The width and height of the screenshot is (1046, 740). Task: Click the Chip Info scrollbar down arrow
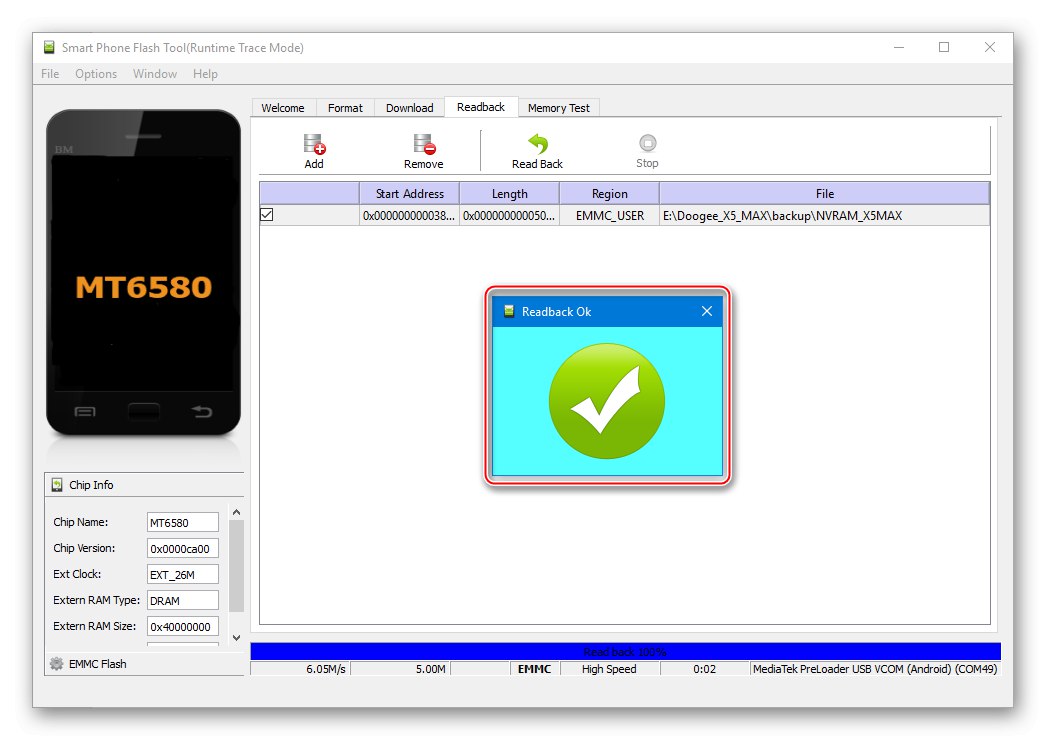click(x=236, y=637)
